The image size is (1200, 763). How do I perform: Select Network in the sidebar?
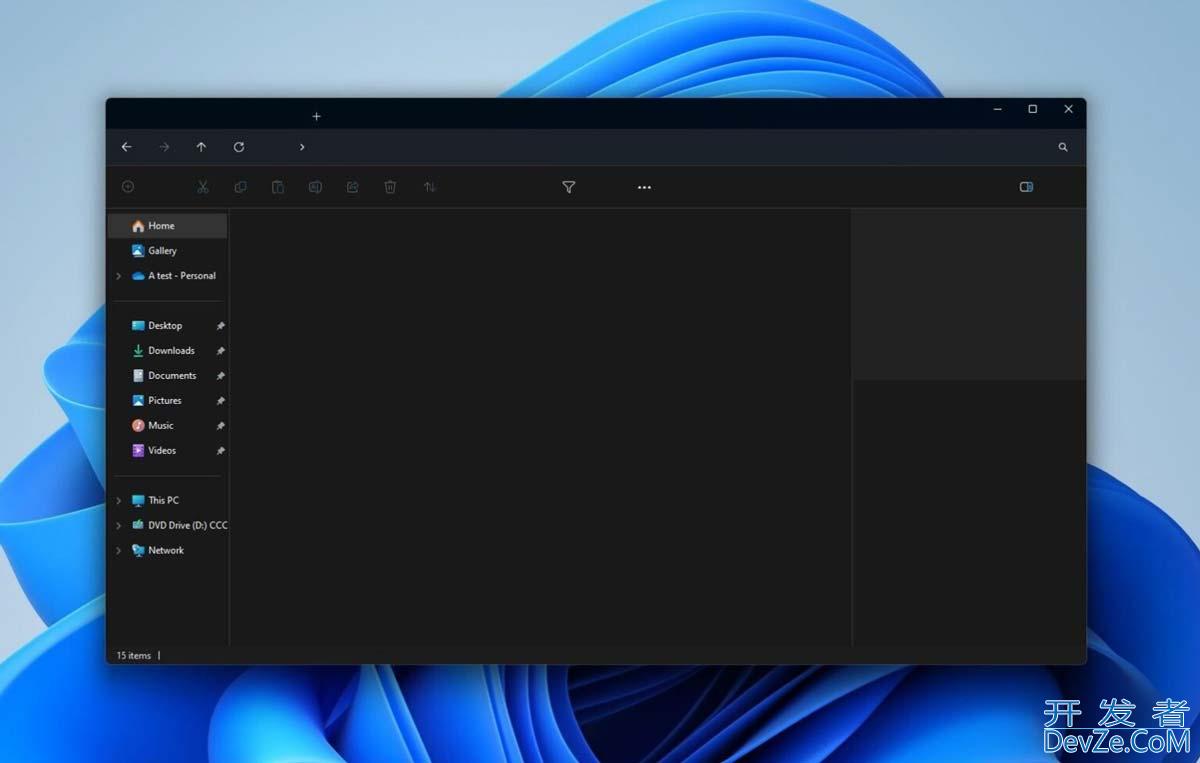click(158, 550)
